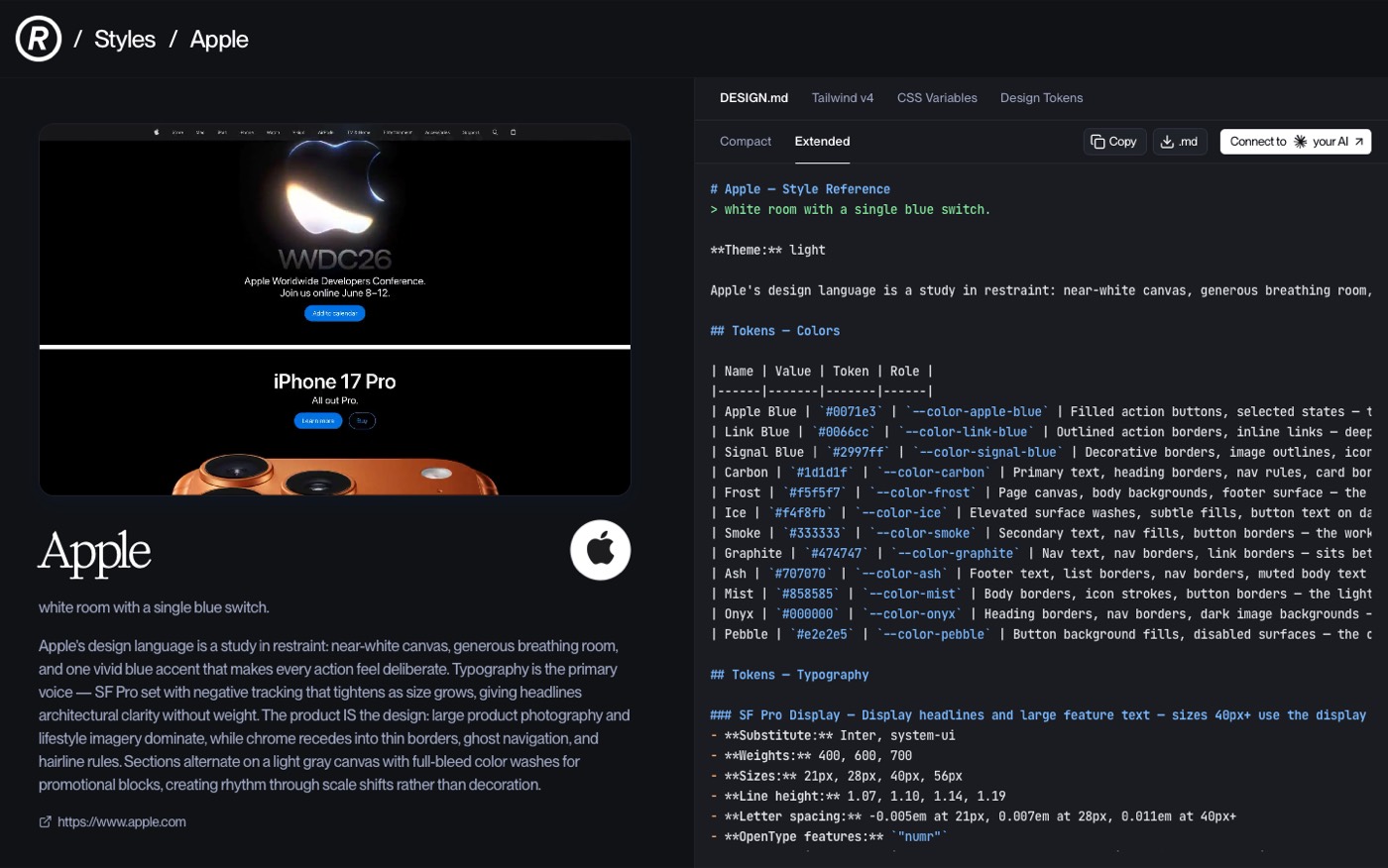Click the Connect to your AI button
Image resolution: width=1388 pixels, height=868 pixels.
coord(1296,142)
